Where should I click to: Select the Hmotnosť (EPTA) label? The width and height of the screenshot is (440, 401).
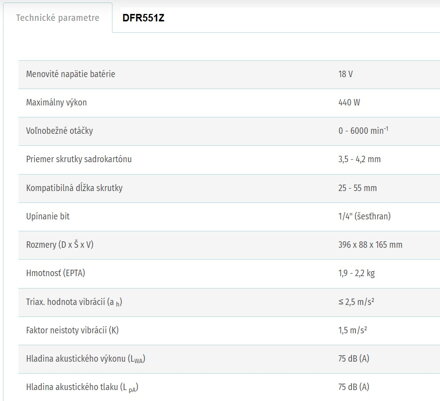tap(56, 273)
